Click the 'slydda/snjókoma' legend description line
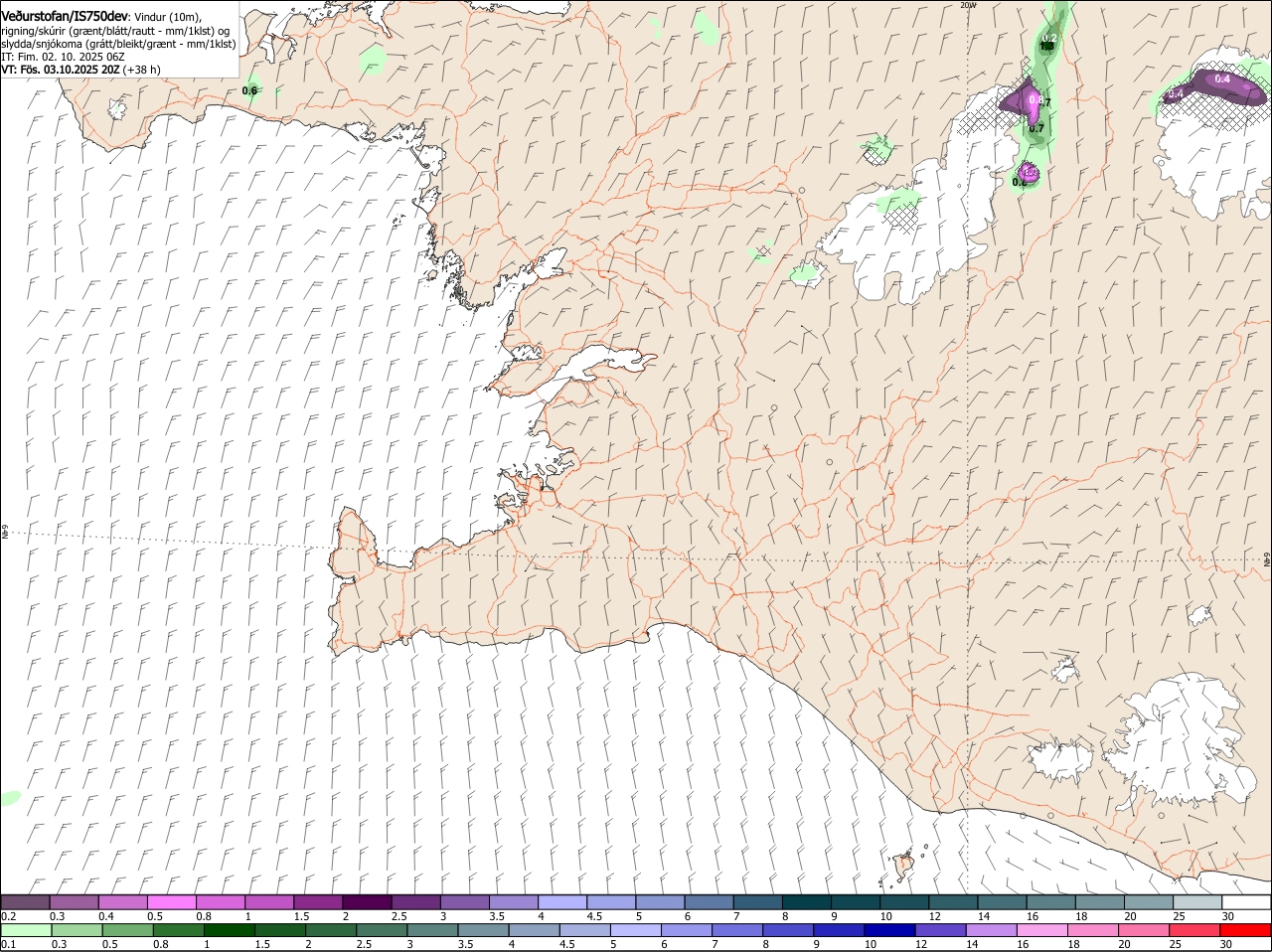The image size is (1272, 952). [x=118, y=44]
